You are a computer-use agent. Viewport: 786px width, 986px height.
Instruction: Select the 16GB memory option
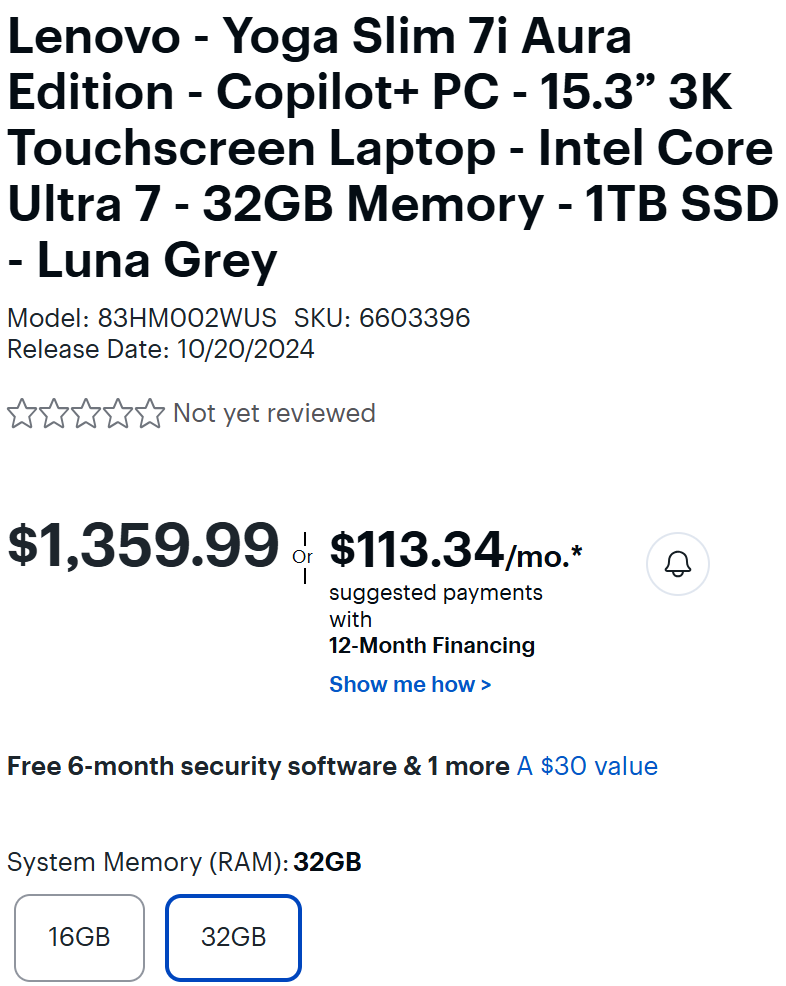(79, 937)
